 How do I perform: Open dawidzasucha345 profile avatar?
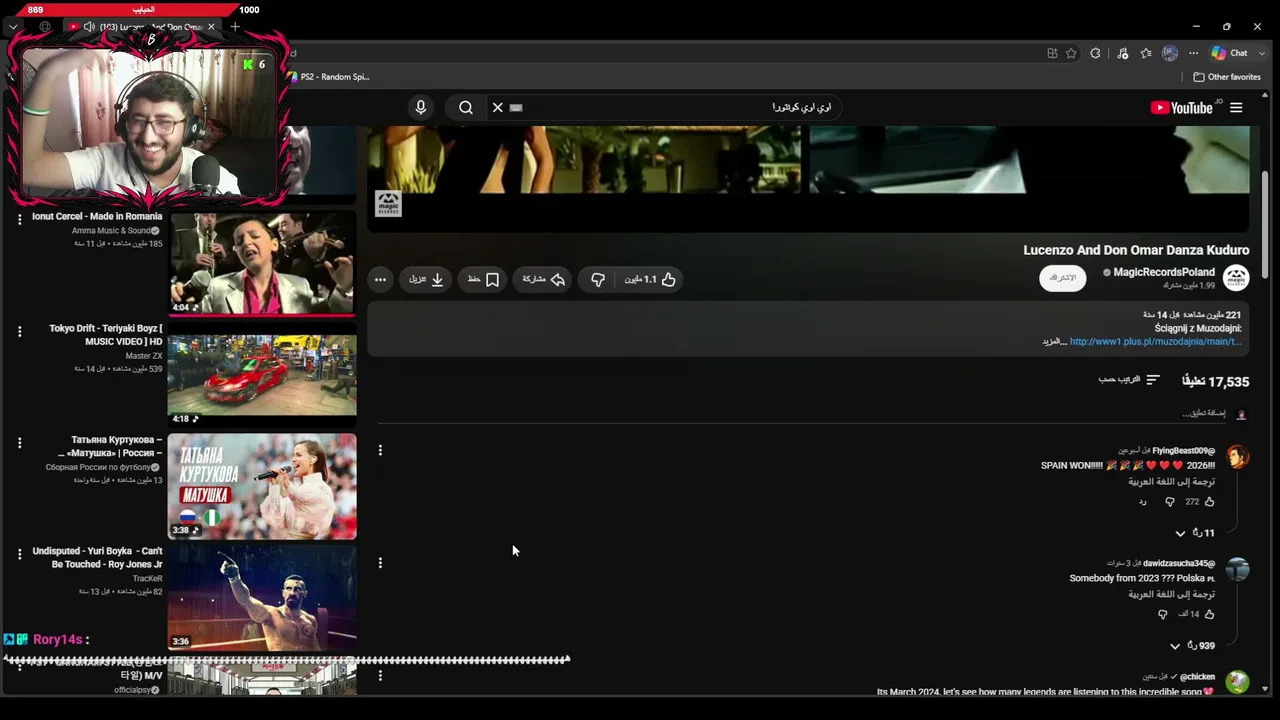coord(1238,569)
